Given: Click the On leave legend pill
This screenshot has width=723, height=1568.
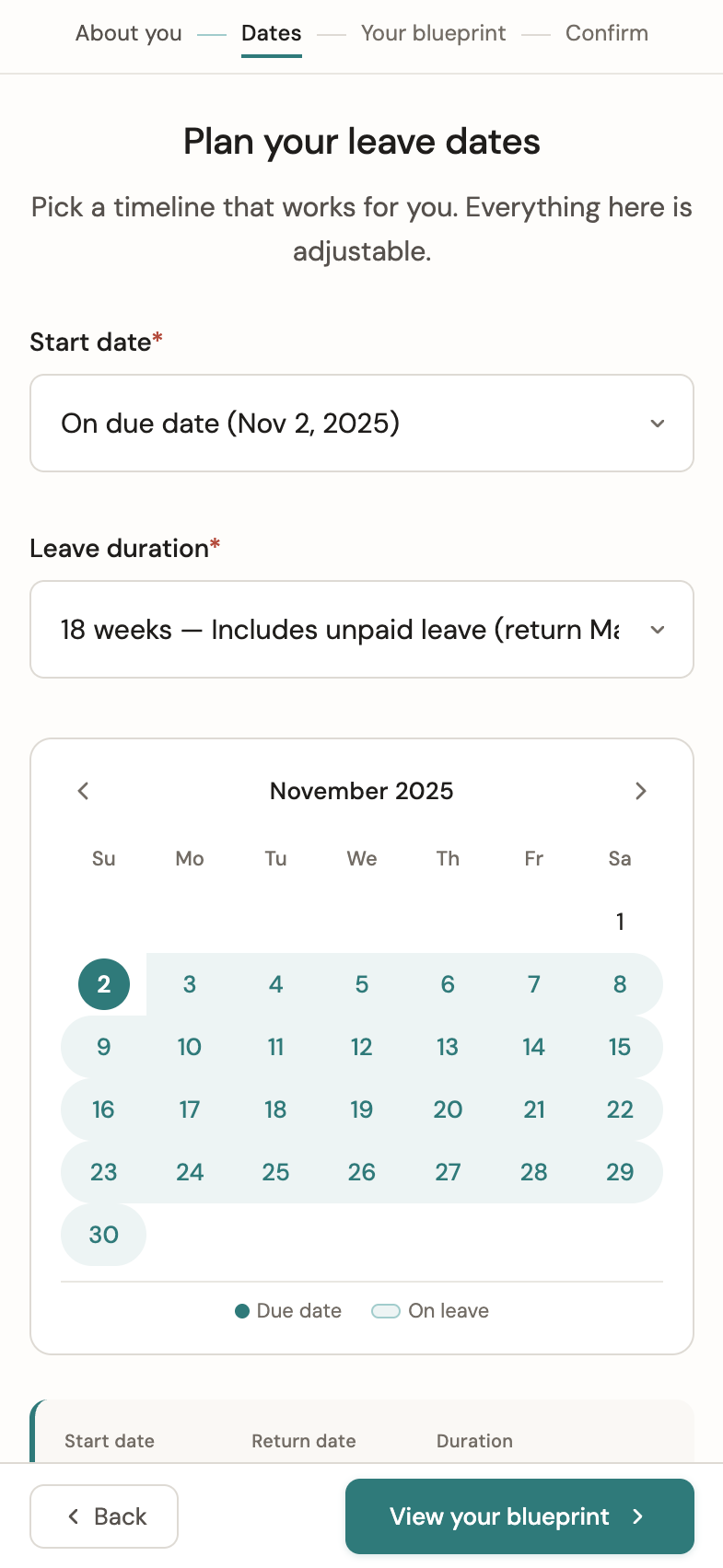Looking at the screenshot, I should (x=386, y=1310).
